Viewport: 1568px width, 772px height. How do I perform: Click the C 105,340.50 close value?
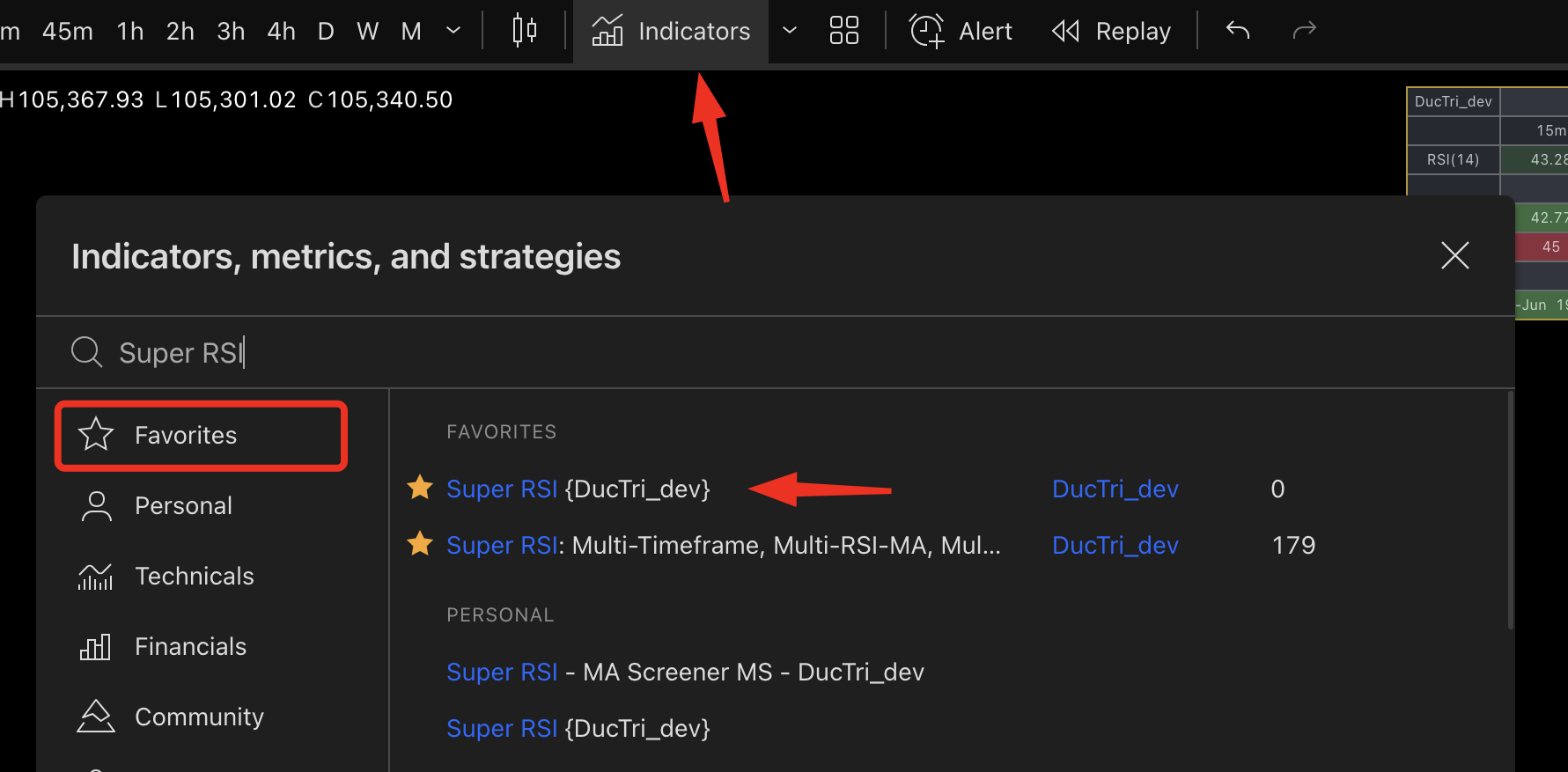click(x=380, y=99)
